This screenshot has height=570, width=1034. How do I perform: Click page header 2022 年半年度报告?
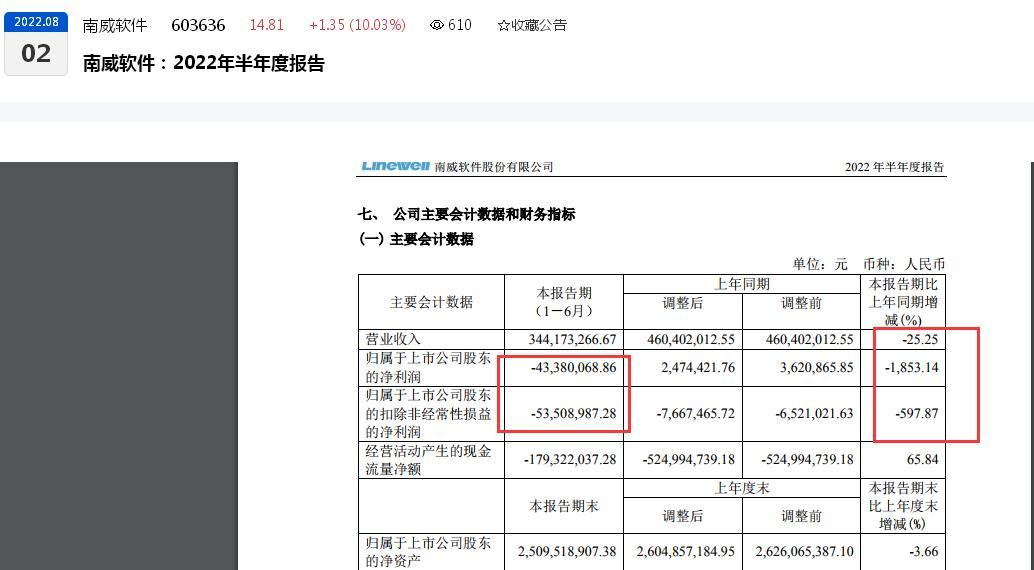894,167
